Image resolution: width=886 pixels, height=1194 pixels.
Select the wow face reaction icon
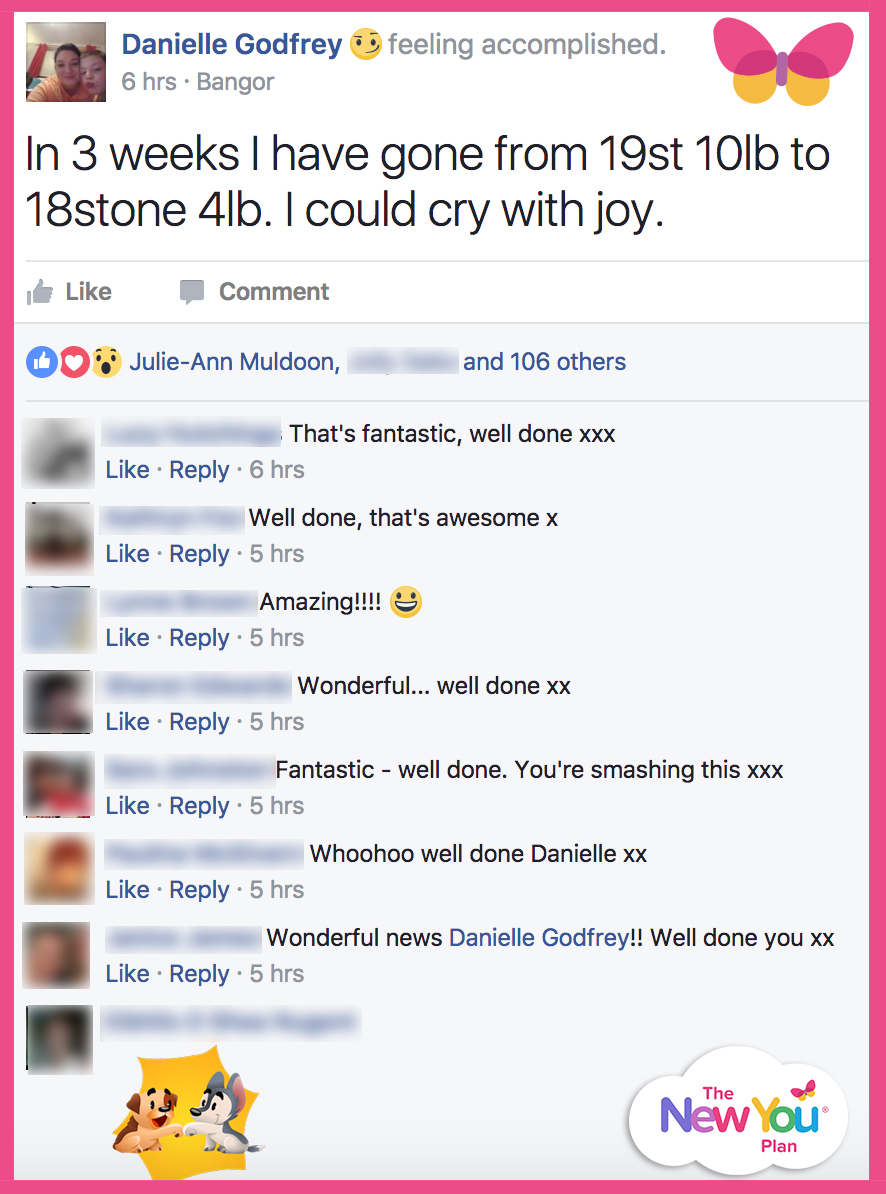coord(107,362)
